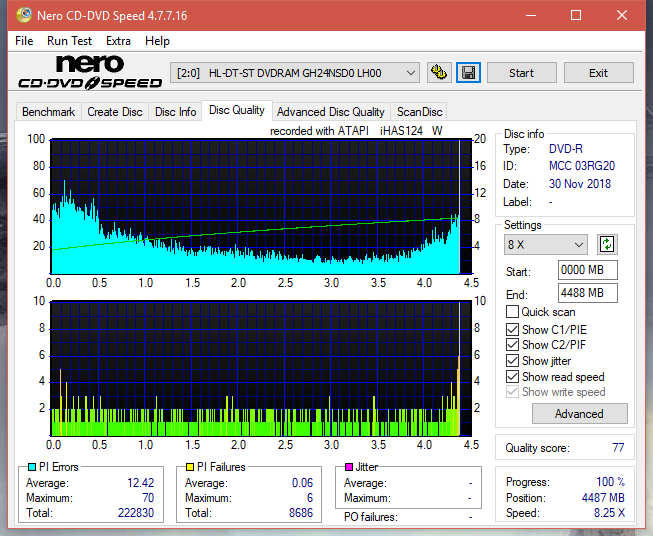This screenshot has width=653, height=536.
Task: Click the PI Failures average 0.06
Action: coord(302,483)
